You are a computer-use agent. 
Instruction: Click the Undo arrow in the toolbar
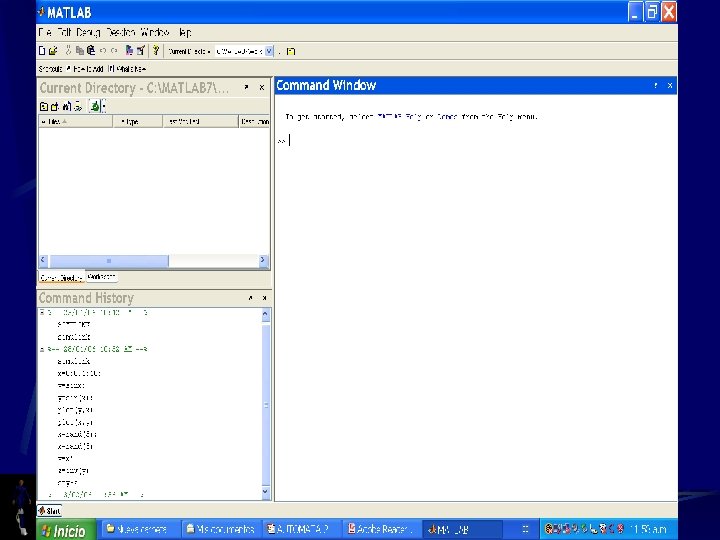pos(104,50)
